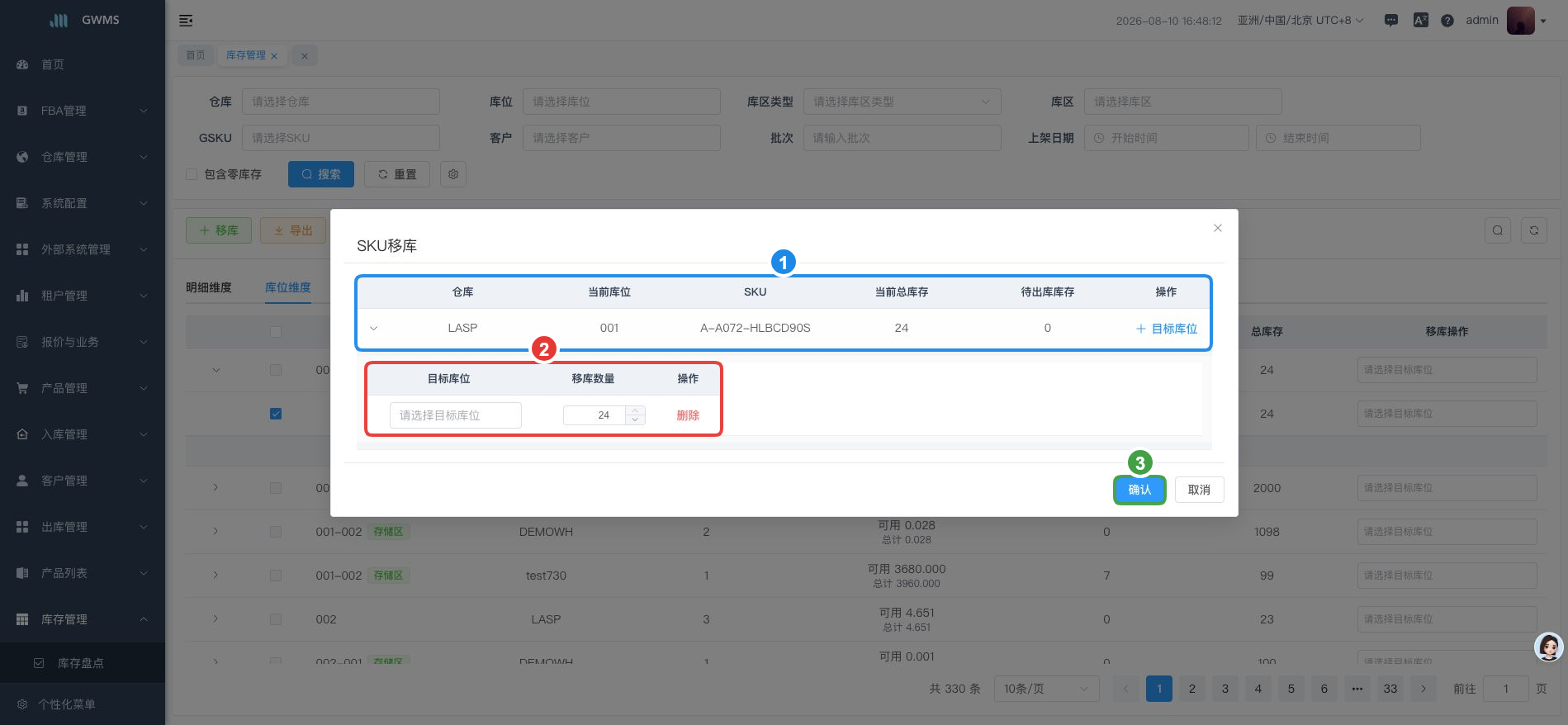Collapse the LASP row in the dialog
1568x725 pixels.
click(374, 329)
